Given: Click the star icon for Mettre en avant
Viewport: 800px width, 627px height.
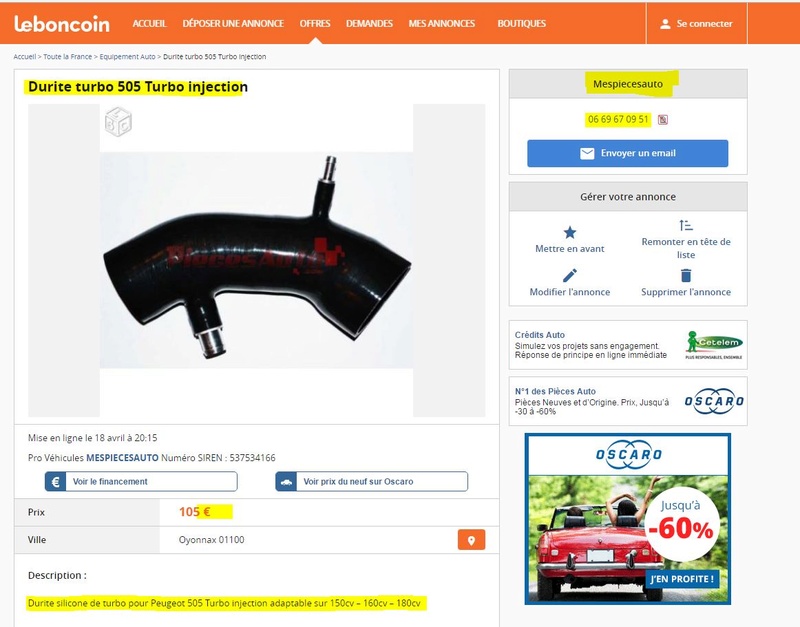Looking at the screenshot, I should pos(569,233).
